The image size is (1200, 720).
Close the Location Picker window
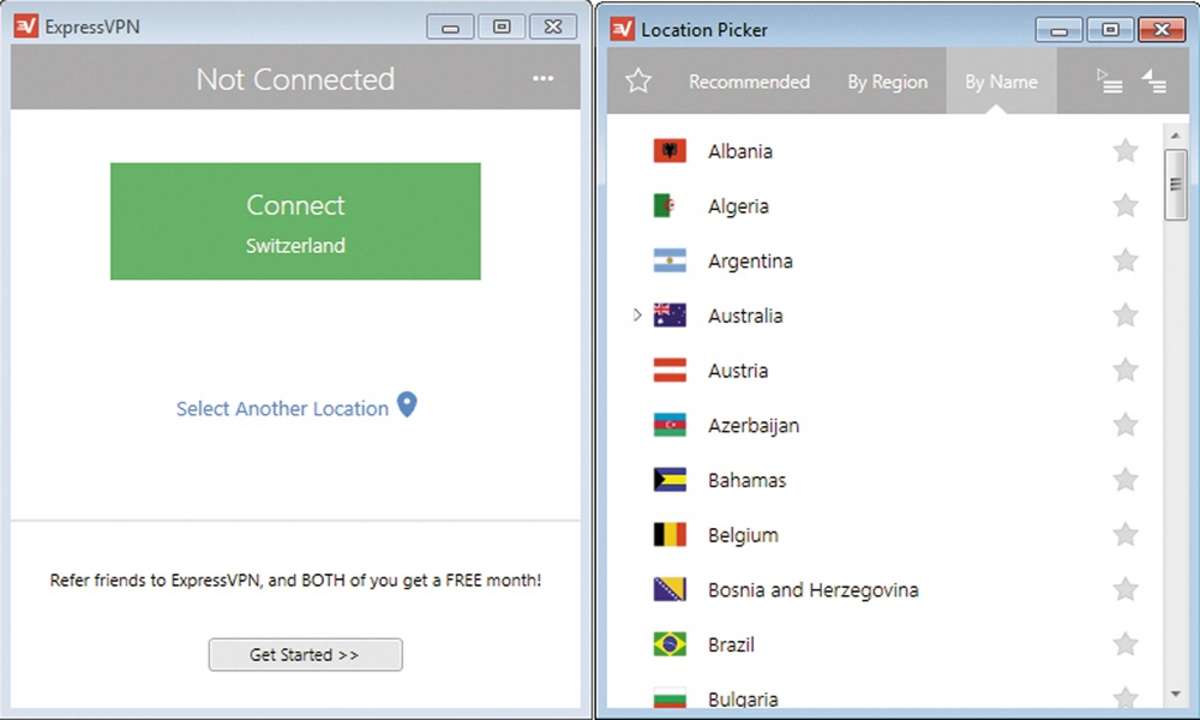1162,30
